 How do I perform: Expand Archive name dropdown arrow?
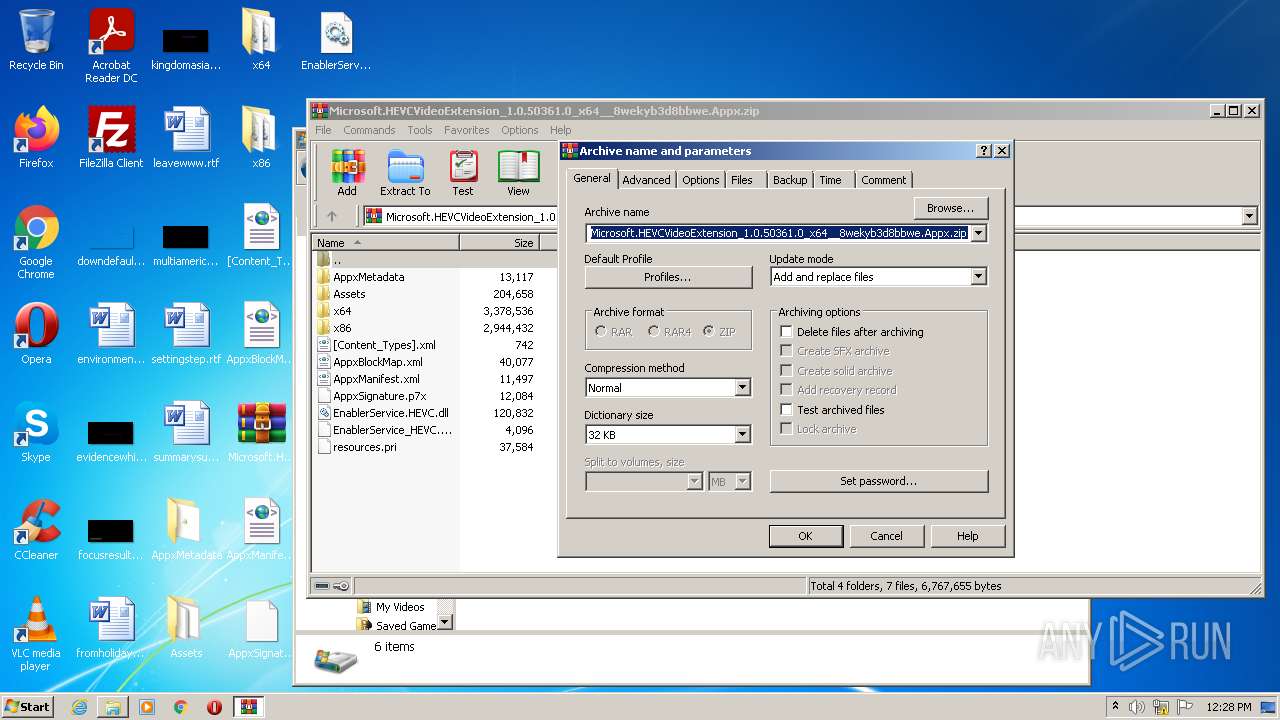tap(978, 233)
